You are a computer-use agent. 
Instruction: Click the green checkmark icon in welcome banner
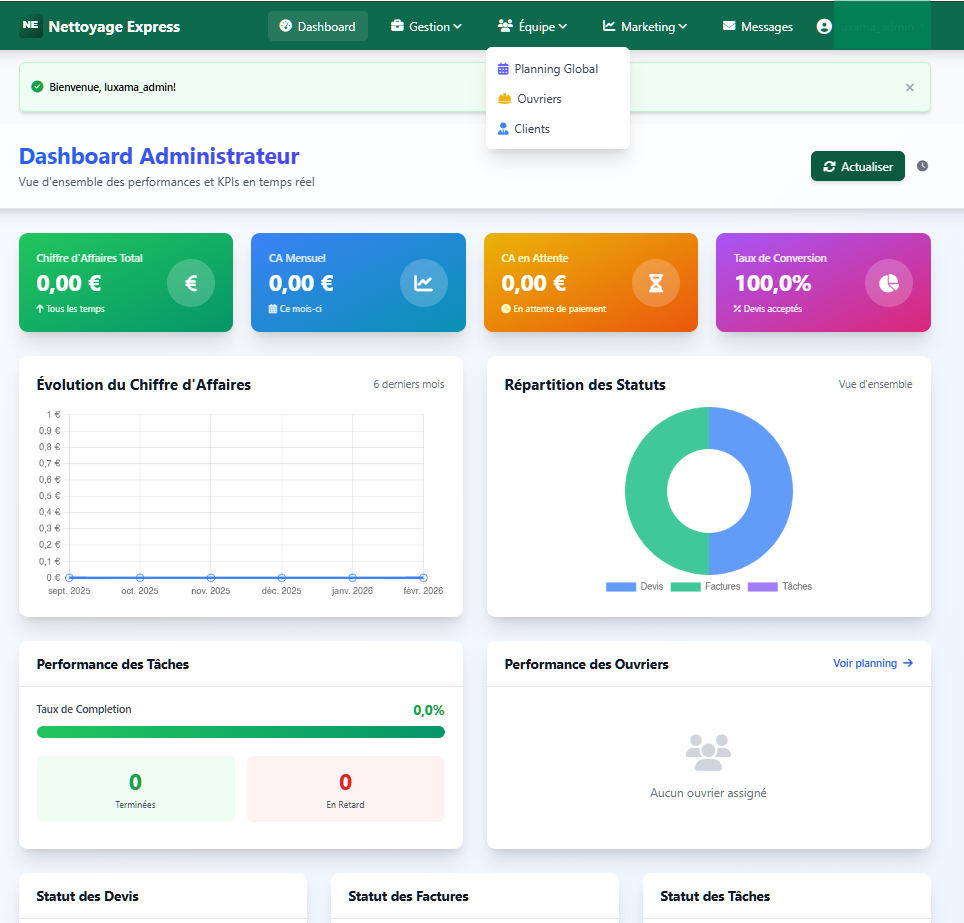click(38, 87)
